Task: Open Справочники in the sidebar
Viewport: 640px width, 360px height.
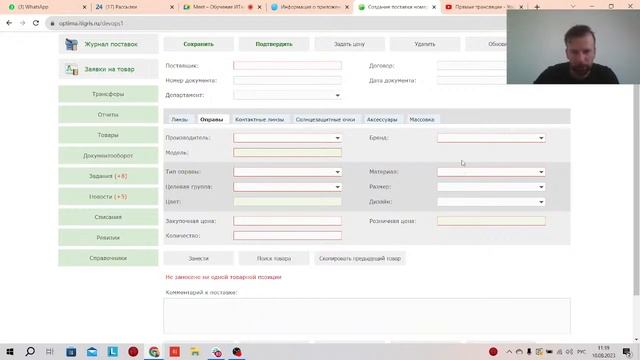Action: pos(108,258)
